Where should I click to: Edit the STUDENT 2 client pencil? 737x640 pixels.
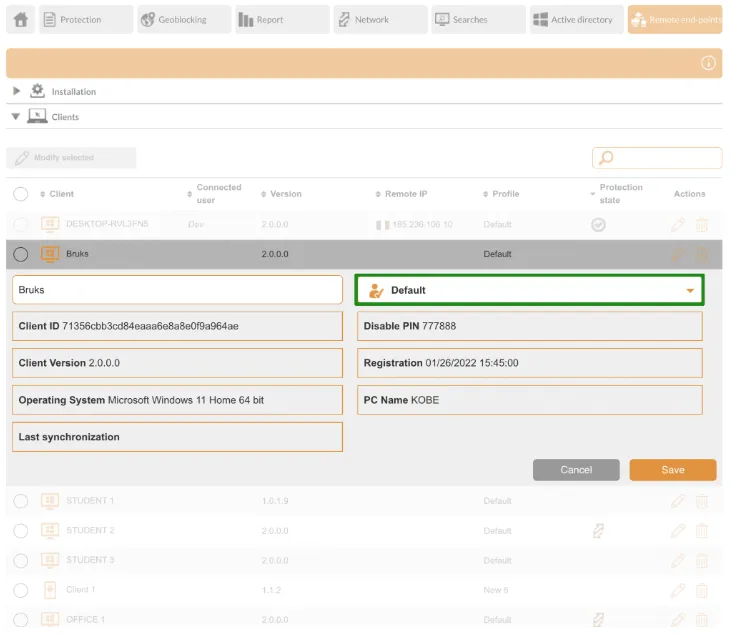coord(678,531)
